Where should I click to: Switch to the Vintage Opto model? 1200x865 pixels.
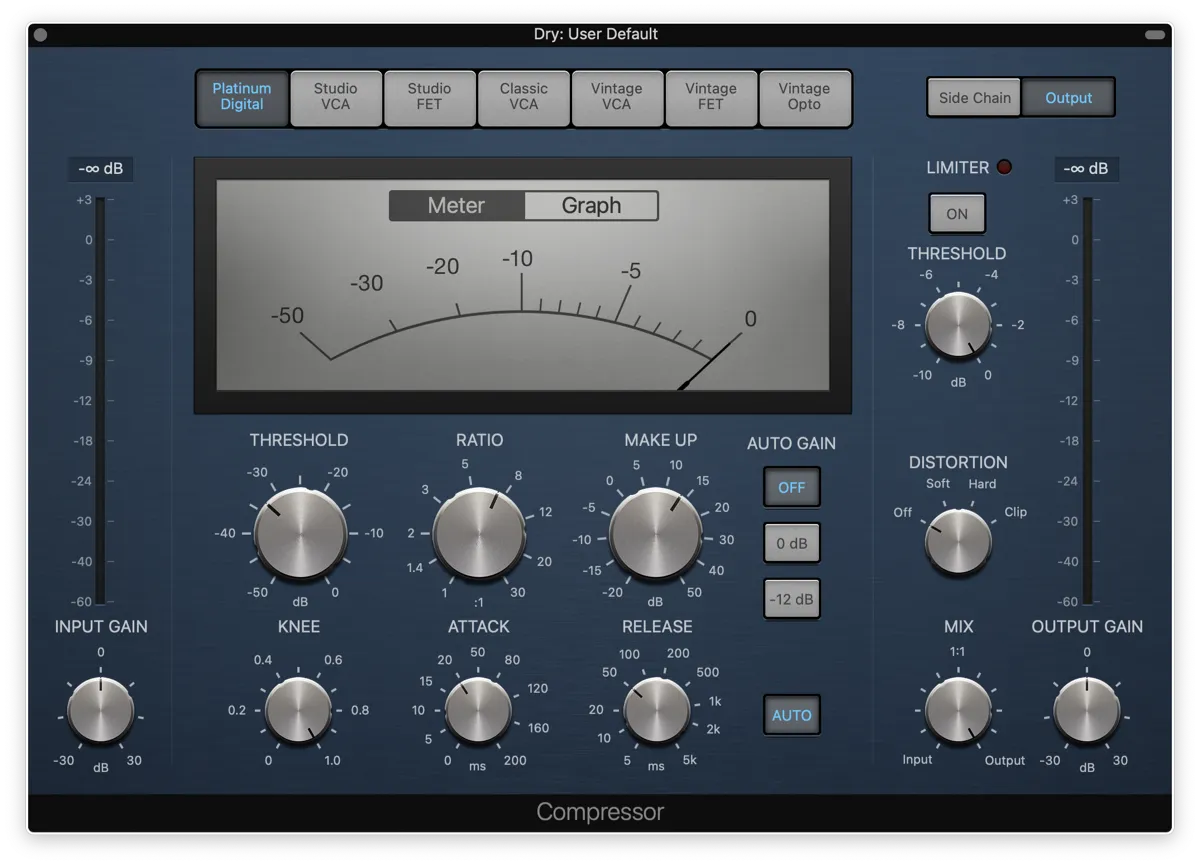click(x=804, y=97)
